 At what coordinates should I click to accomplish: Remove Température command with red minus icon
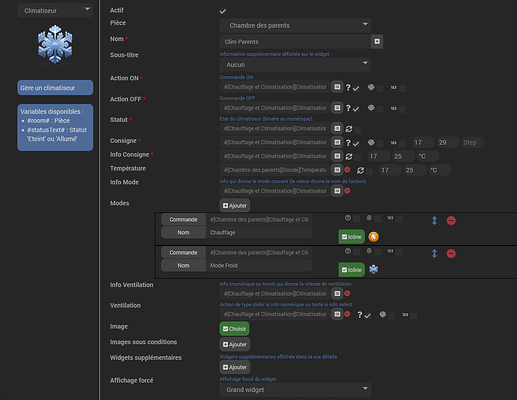347,170
